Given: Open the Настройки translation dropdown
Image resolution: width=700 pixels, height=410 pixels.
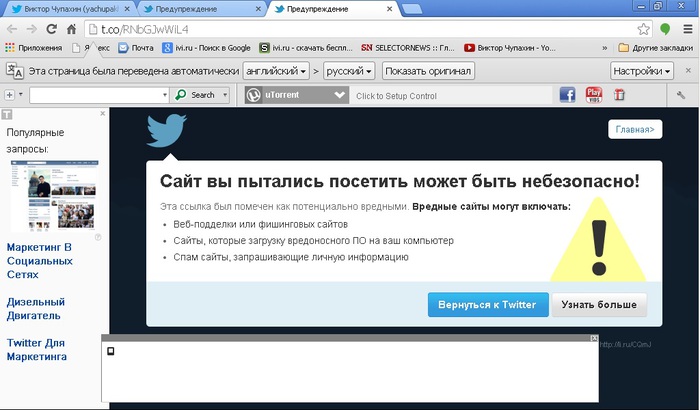Looking at the screenshot, I should click(x=642, y=71).
